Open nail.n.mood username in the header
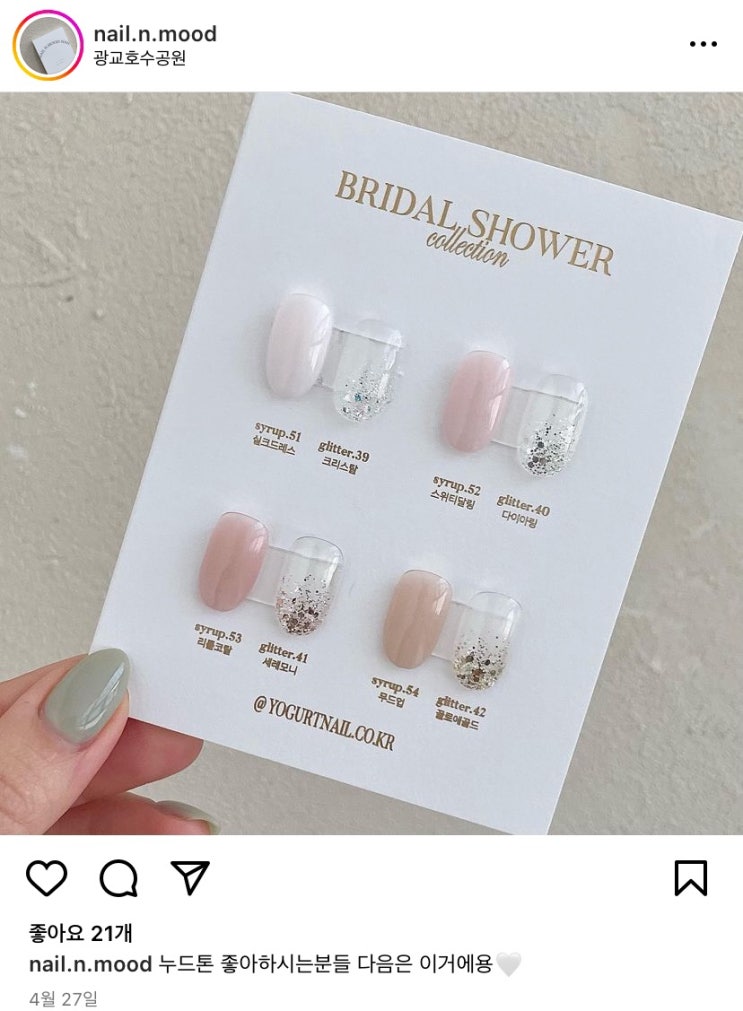Screen dimensions: 743x1011 pos(155,34)
